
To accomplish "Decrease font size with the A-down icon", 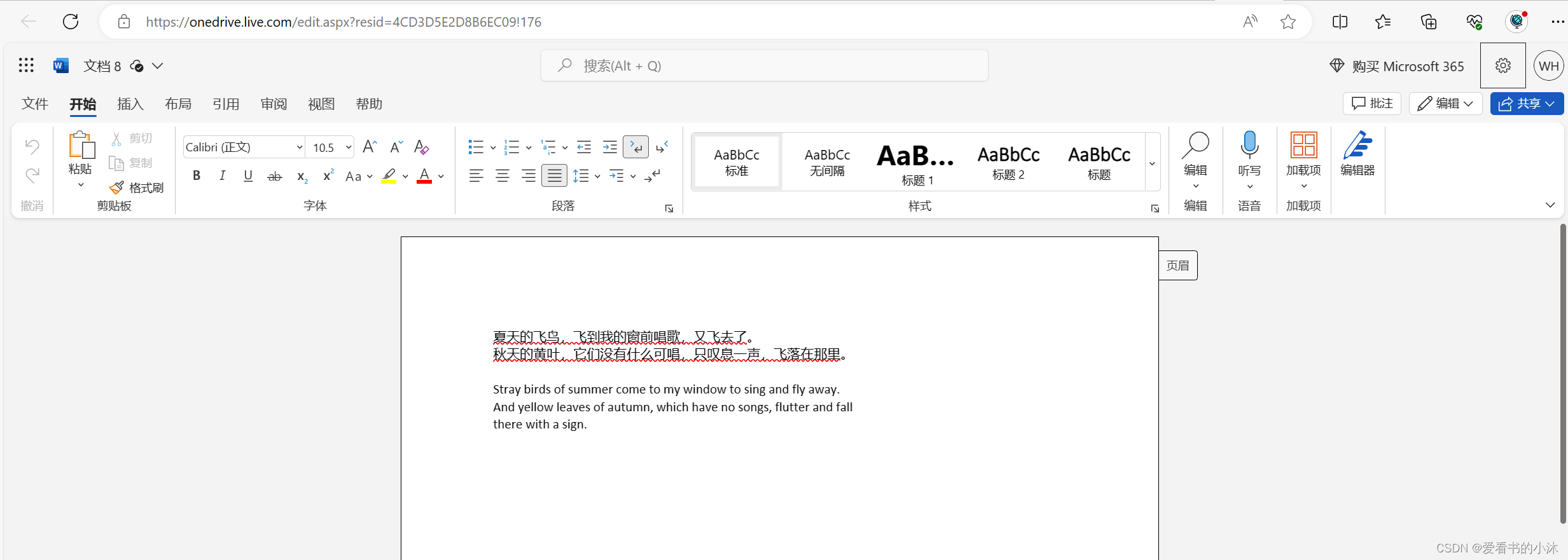I will point(396,147).
